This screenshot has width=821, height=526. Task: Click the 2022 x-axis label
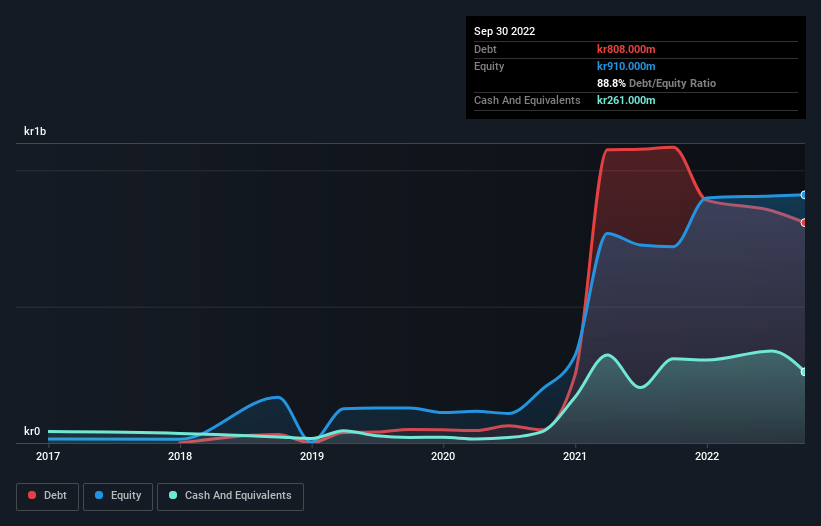[x=707, y=456]
